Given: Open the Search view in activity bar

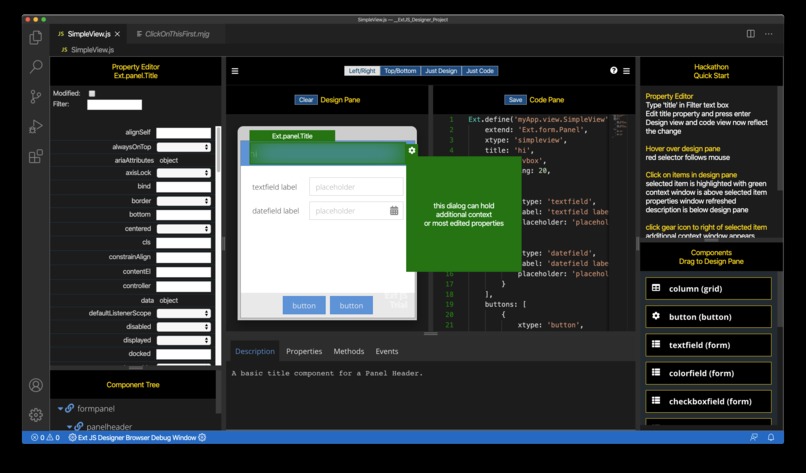Looking at the screenshot, I should 35,66.
